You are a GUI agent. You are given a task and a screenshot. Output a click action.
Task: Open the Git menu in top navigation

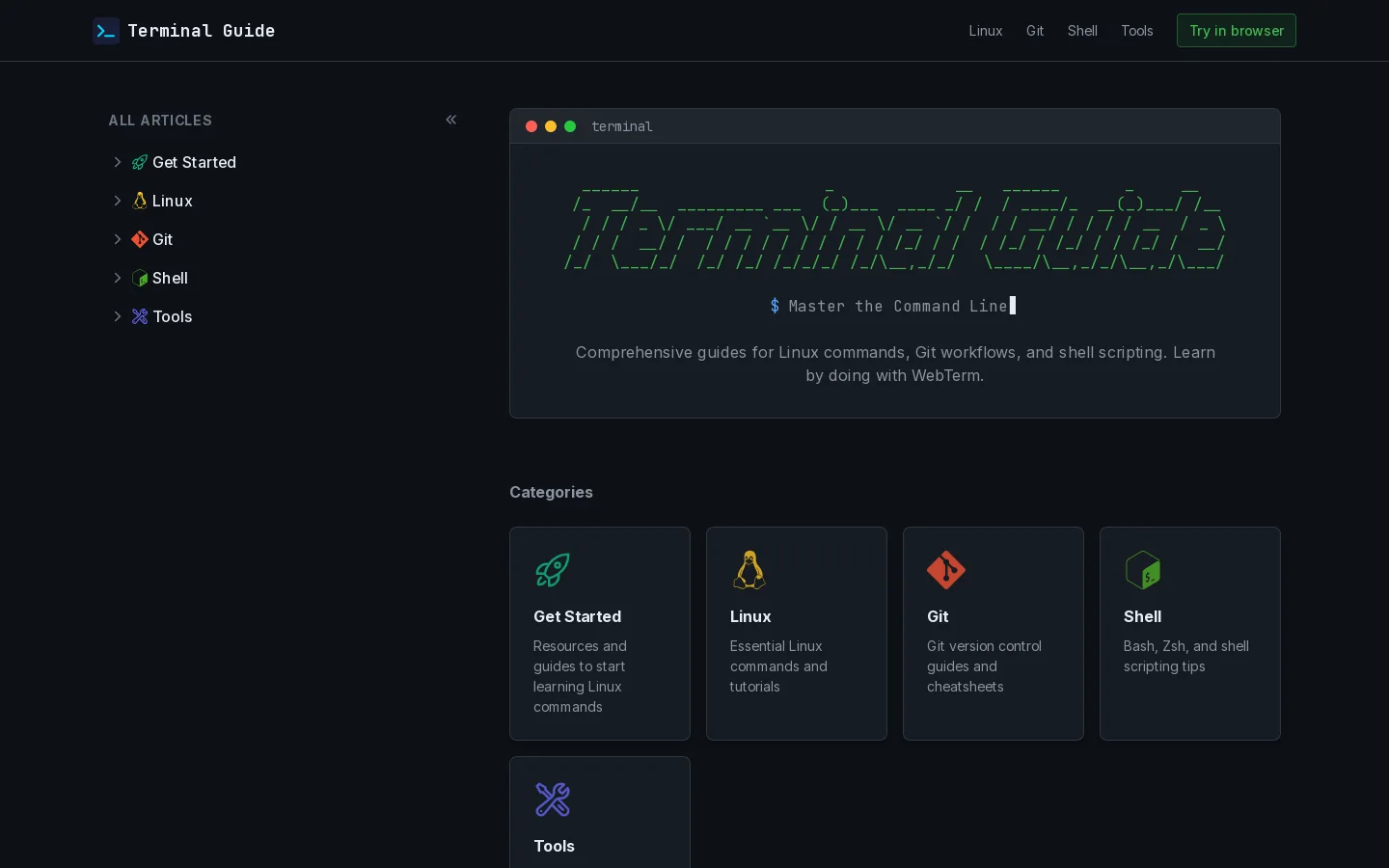1035,31
